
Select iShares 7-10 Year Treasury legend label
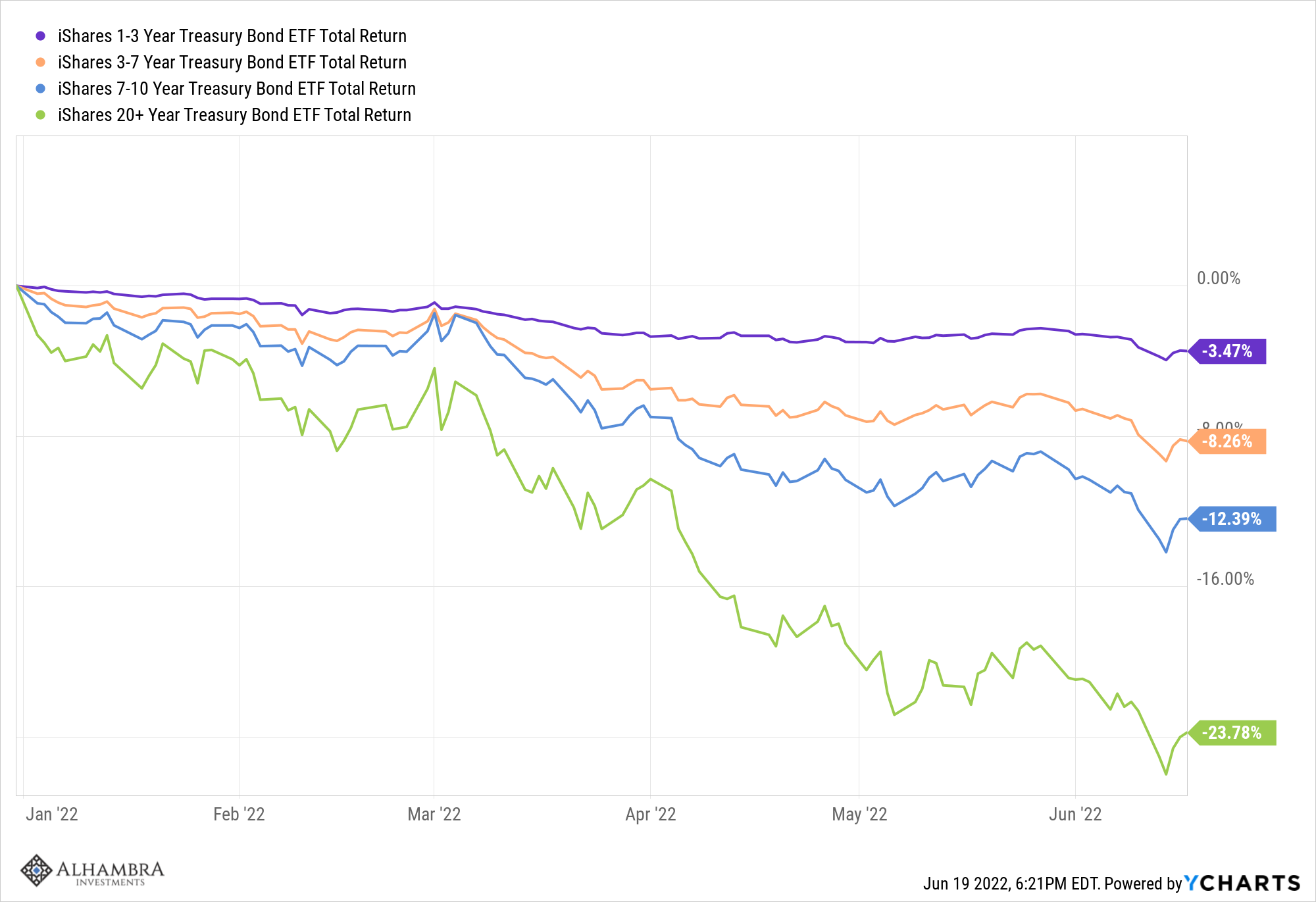point(236,88)
